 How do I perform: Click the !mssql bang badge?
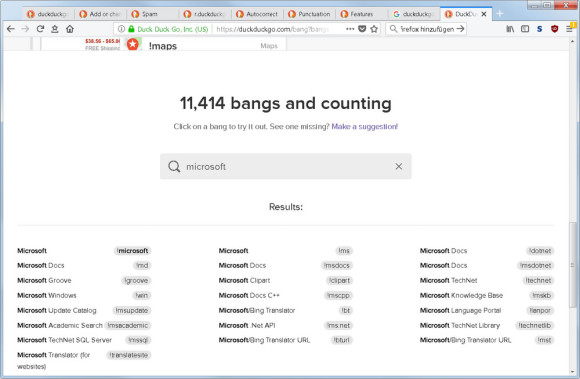point(138,340)
